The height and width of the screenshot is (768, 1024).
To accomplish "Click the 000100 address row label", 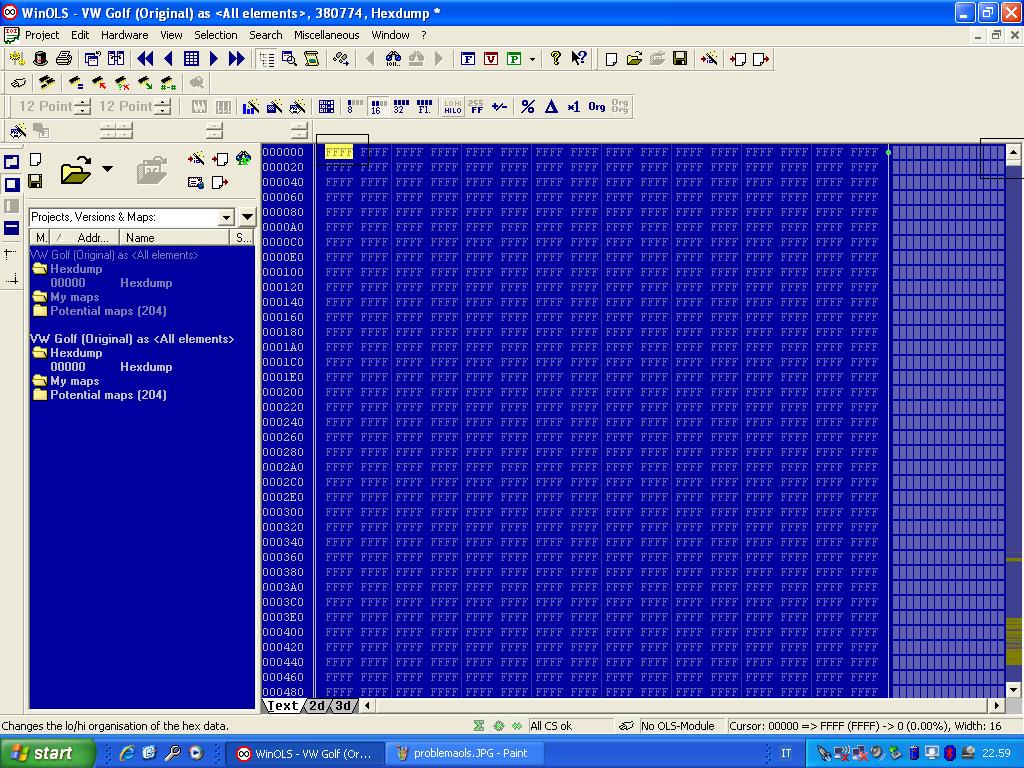I will point(283,272).
